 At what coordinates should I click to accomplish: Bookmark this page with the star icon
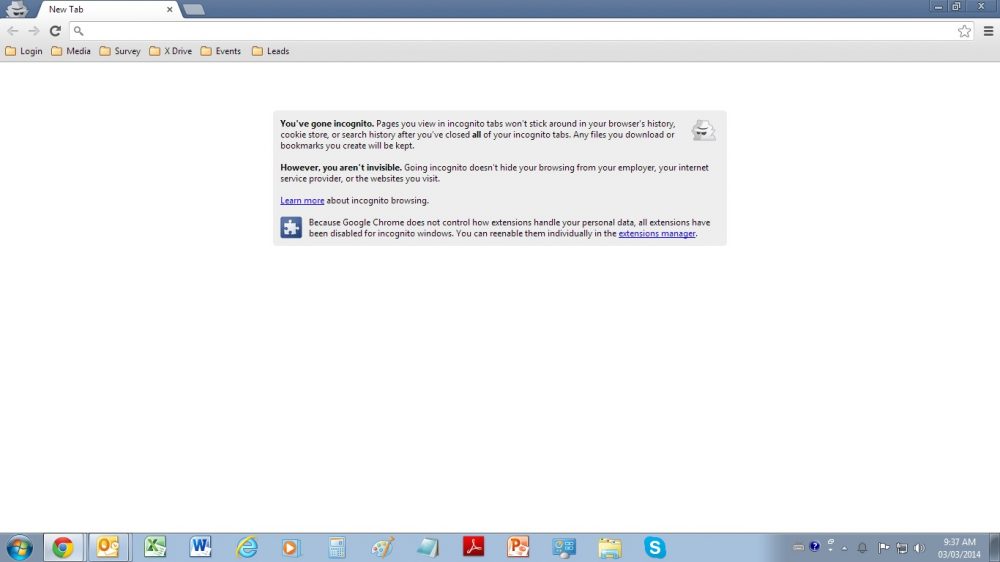click(x=964, y=31)
